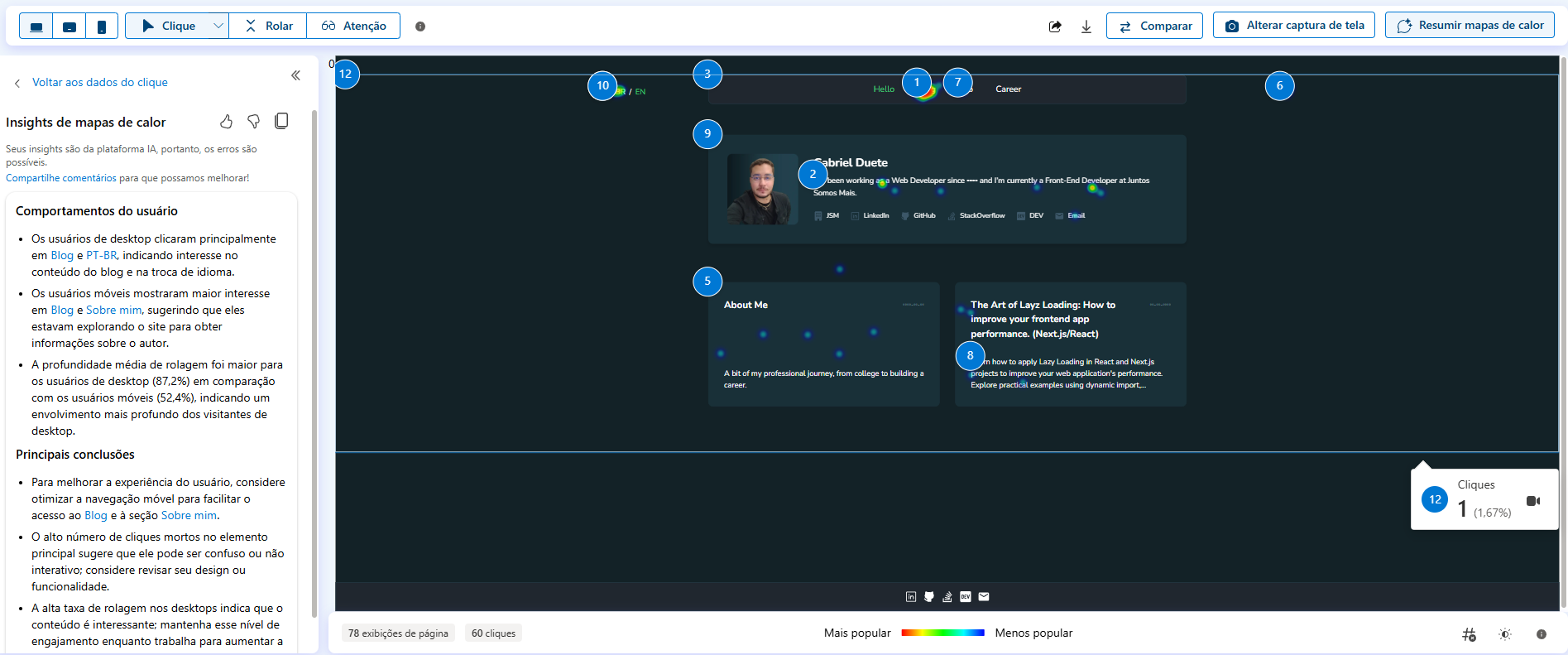This screenshot has width=1568, height=655.
Task: Copy the heatmap insights text
Action: (281, 122)
